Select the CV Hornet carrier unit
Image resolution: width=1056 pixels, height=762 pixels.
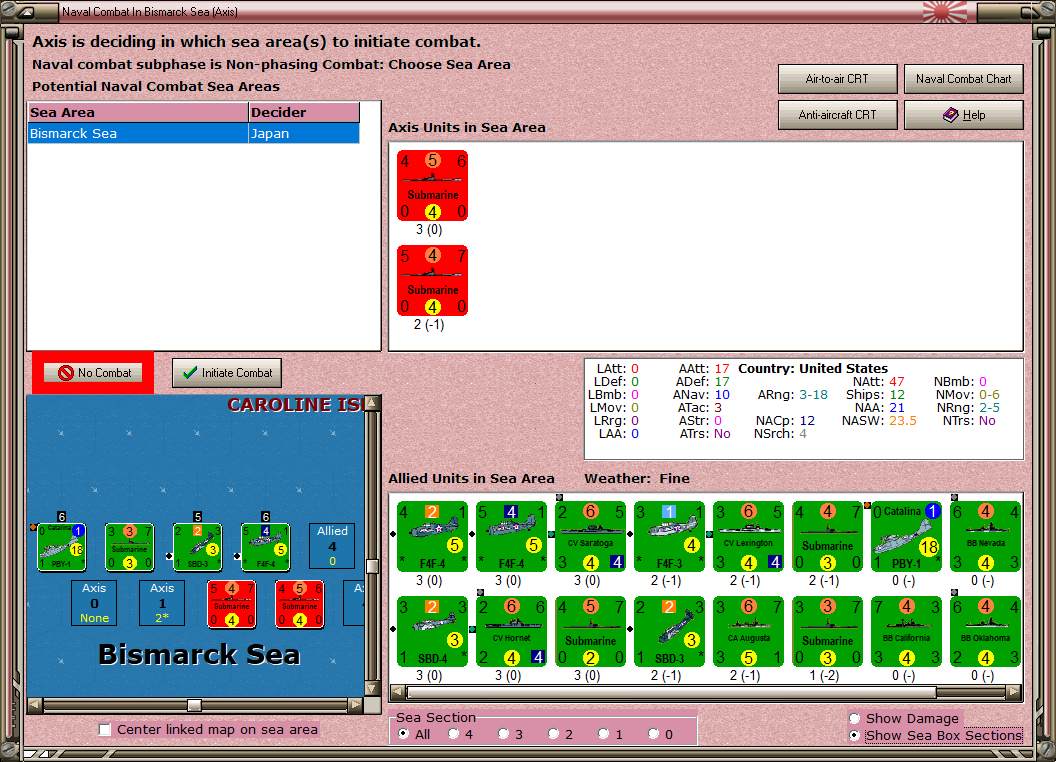pos(511,631)
